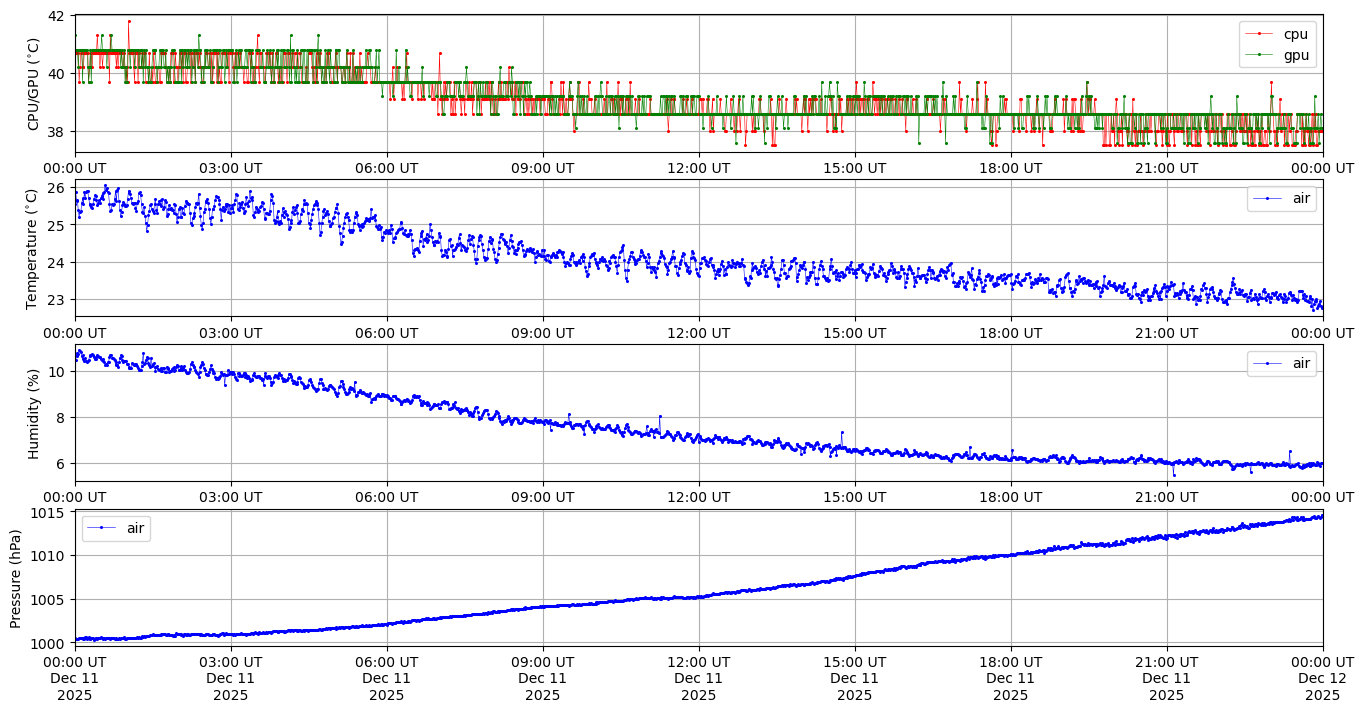
Task: Click the 42 tick on the CPU/GPU axis
Action: (x=56, y=17)
